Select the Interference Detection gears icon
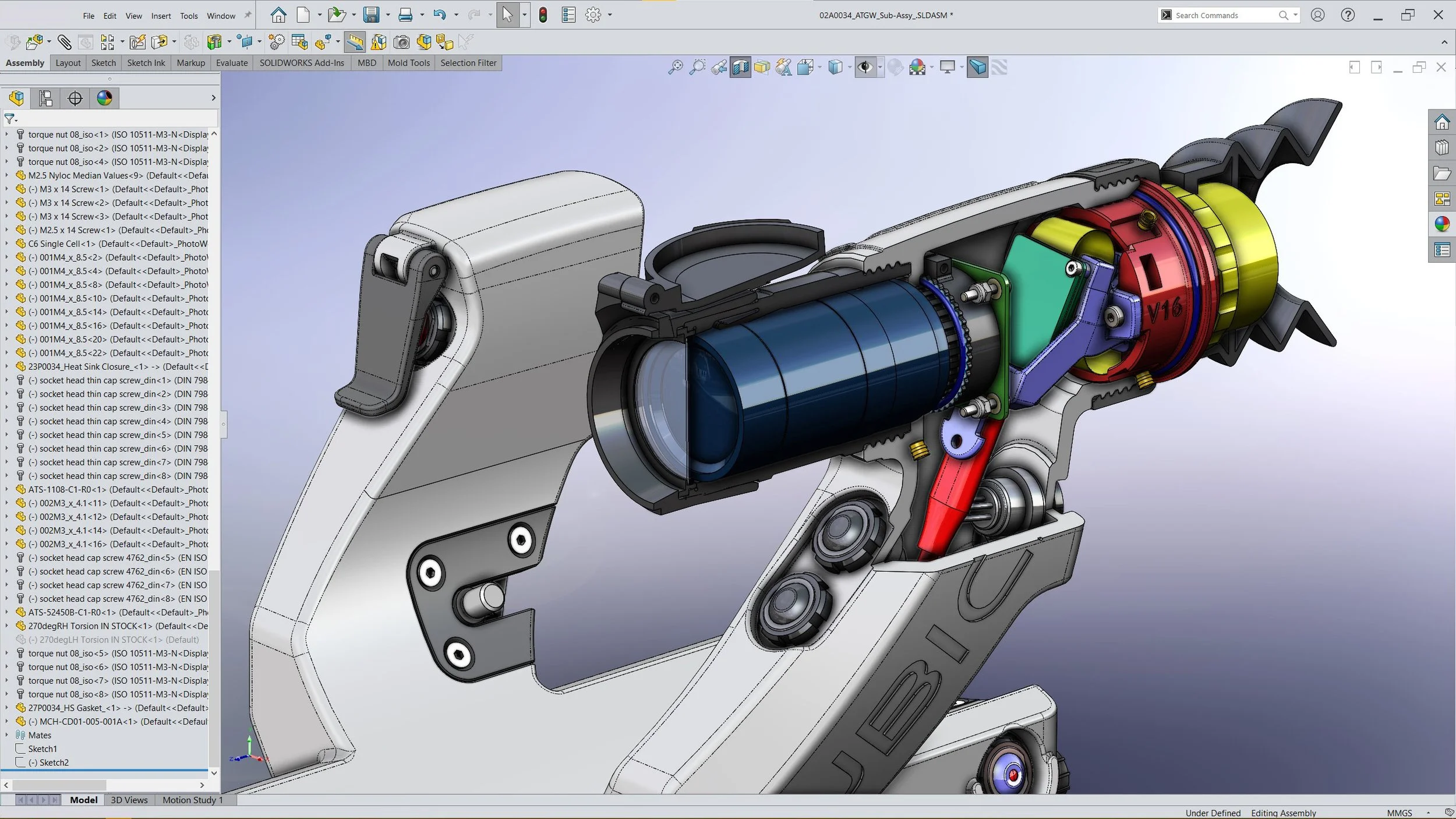 (x=277, y=42)
